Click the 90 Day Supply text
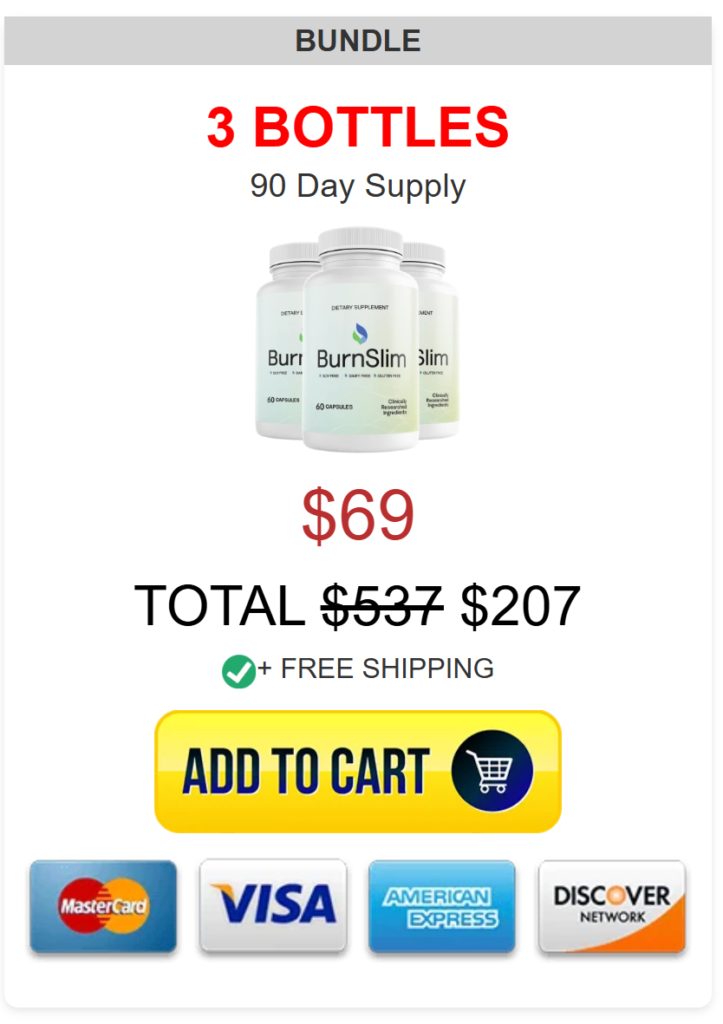 358,186
